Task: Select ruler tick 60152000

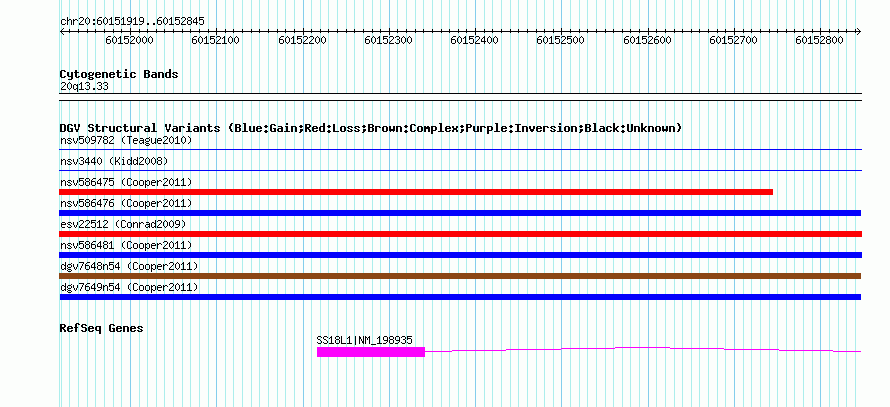Action: (129, 41)
